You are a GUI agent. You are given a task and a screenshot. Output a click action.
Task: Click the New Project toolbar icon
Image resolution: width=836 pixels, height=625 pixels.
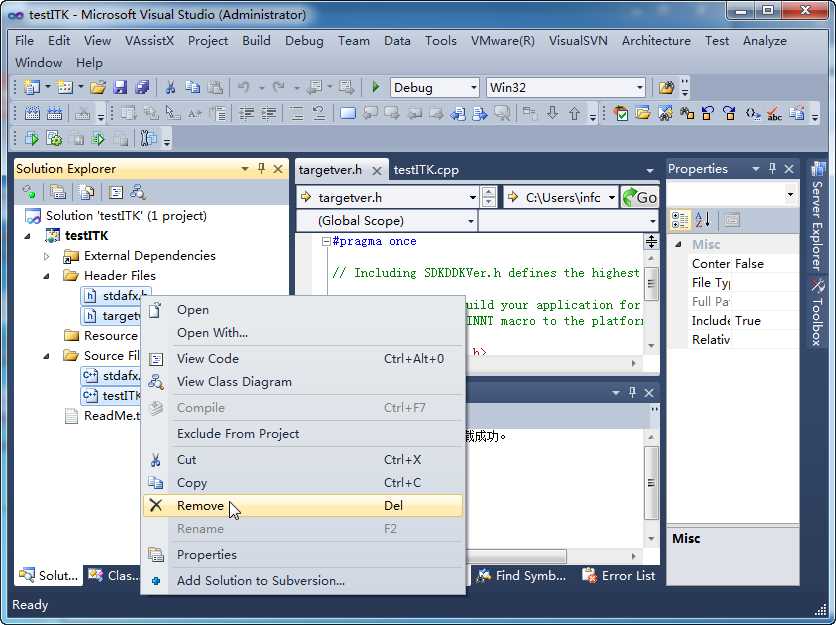pyautogui.click(x=32, y=87)
